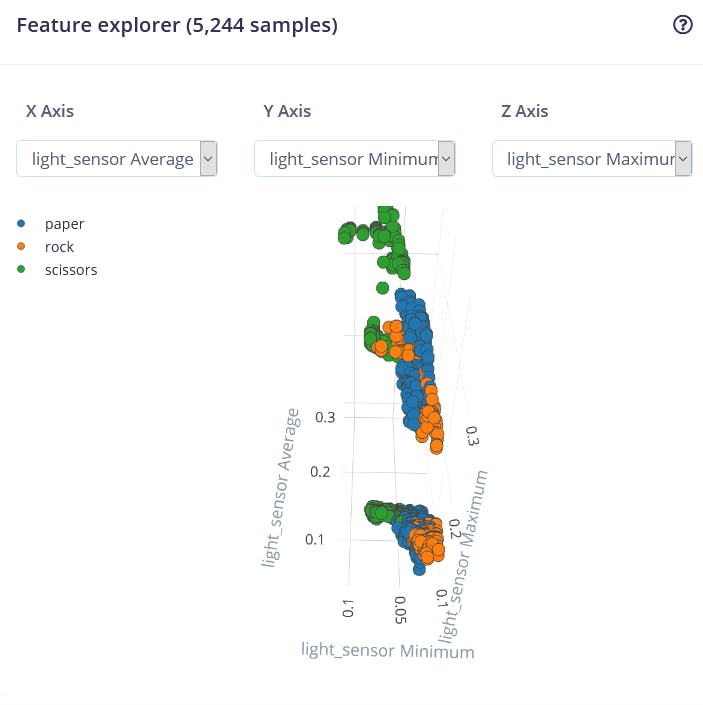The image size is (703, 705).
Task: Open the Z Axis light_sensor Maximum dropdown
Action: pyautogui.click(x=593, y=158)
